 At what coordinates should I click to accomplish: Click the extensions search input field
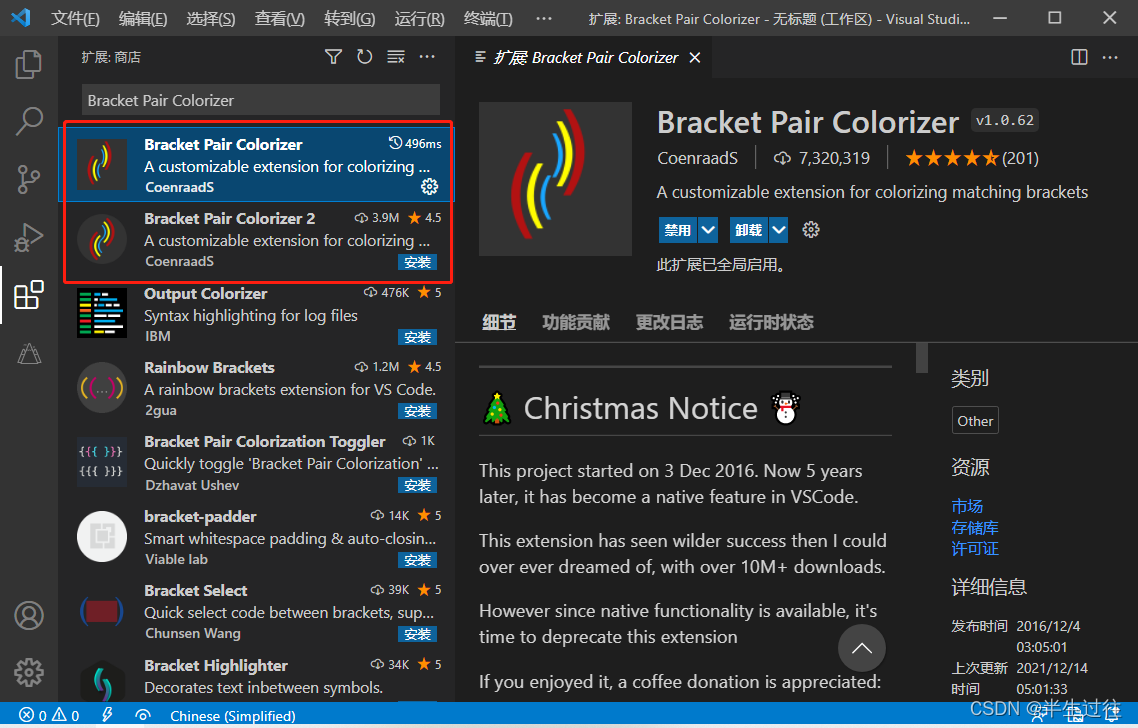pos(261,100)
